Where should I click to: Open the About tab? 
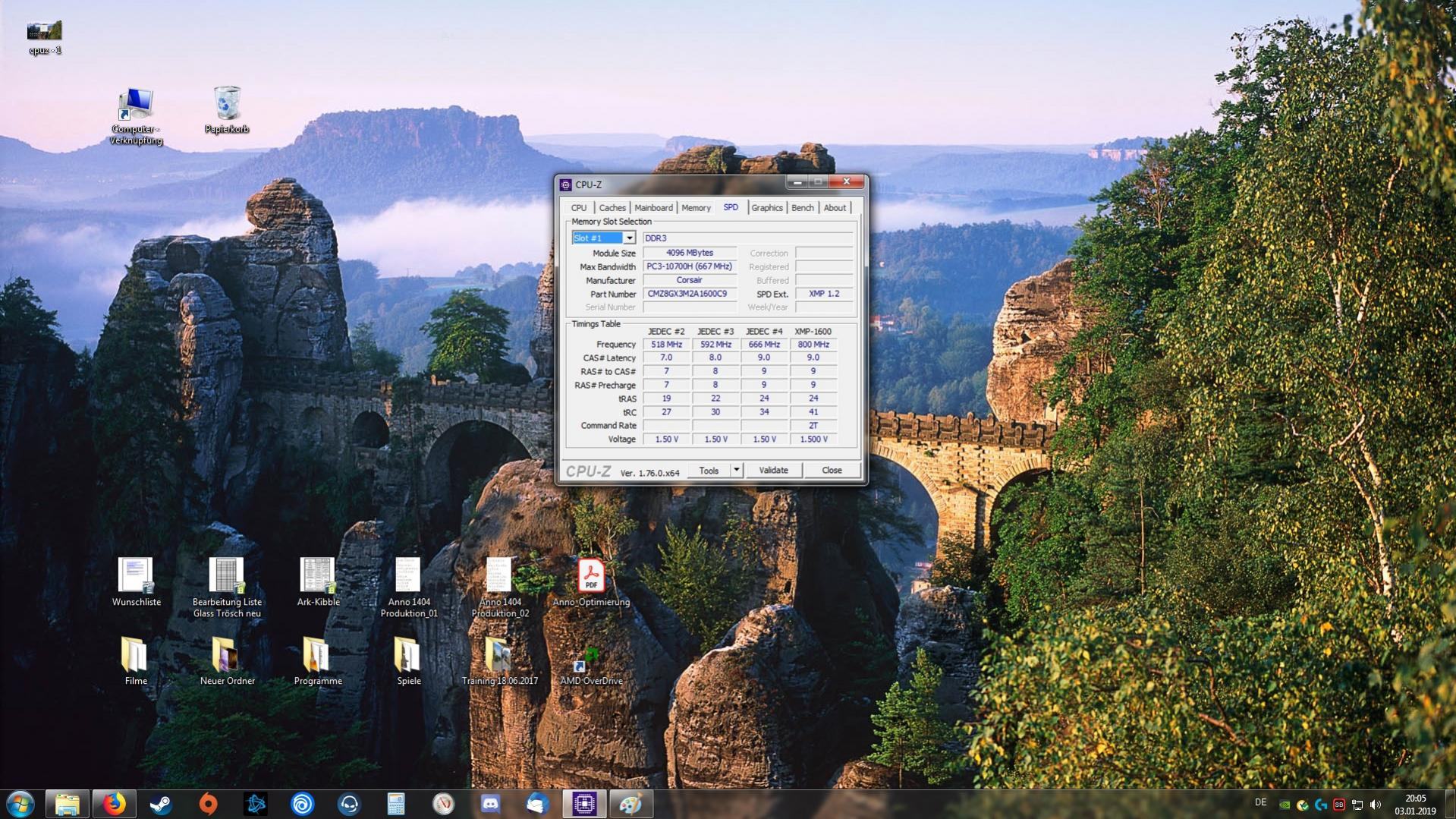[835, 208]
